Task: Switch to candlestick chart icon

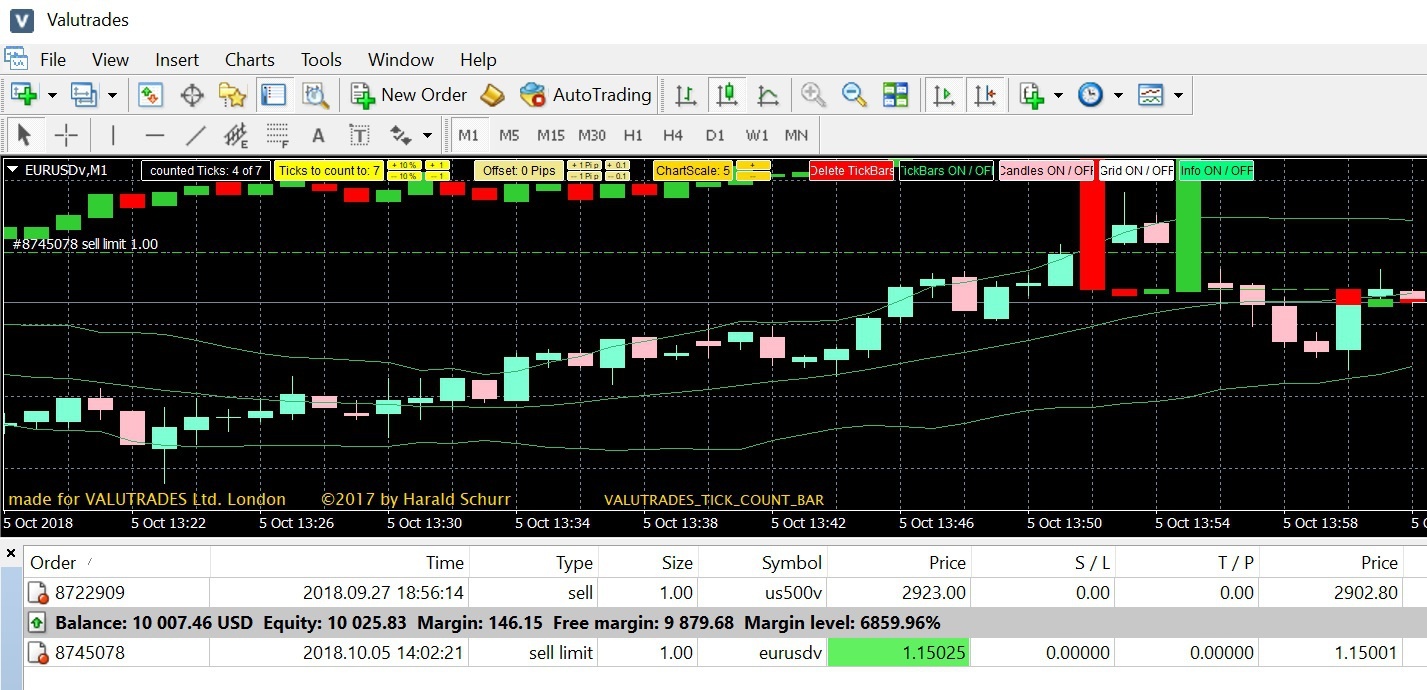Action: click(x=727, y=95)
